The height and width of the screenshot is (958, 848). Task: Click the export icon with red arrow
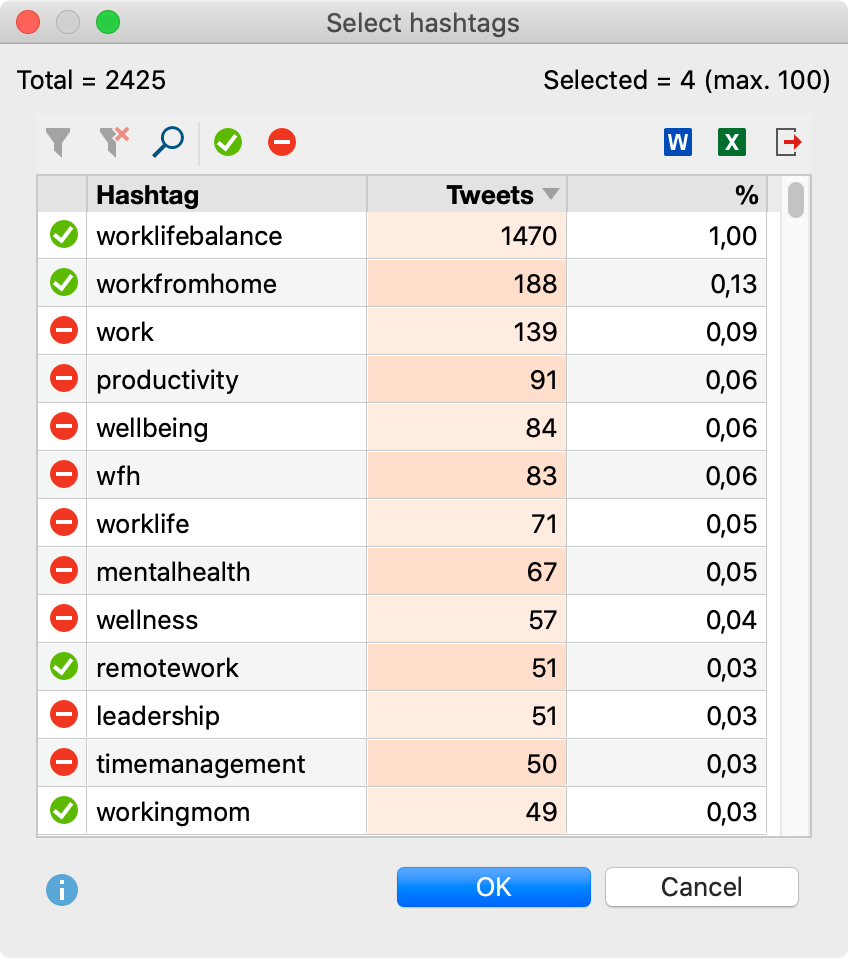point(789,143)
